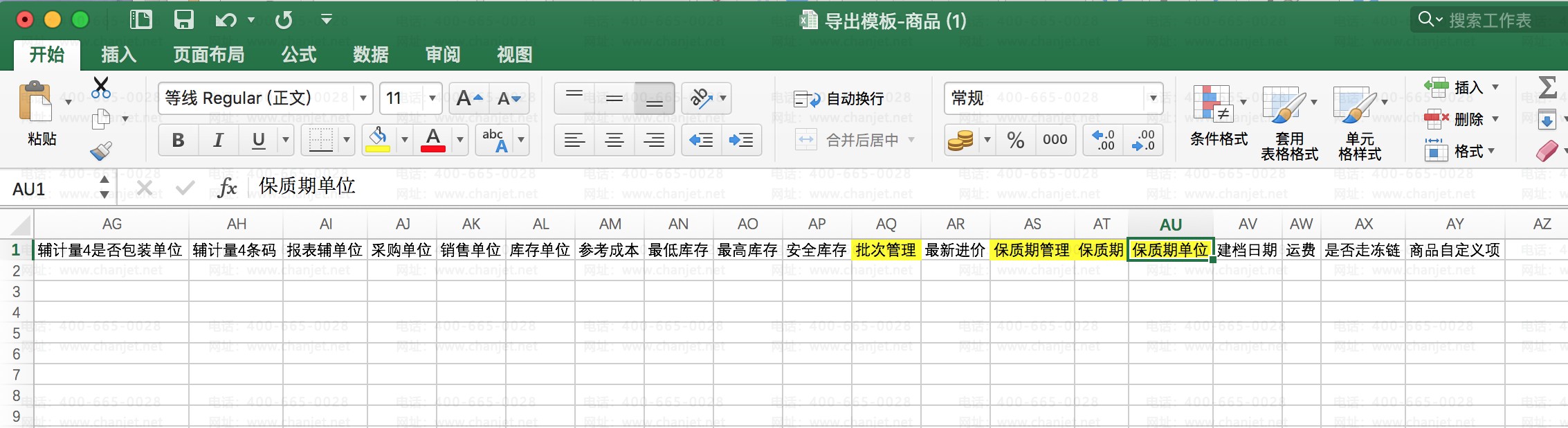Click the fx insert function button
The image size is (1568, 428).
click(x=227, y=187)
